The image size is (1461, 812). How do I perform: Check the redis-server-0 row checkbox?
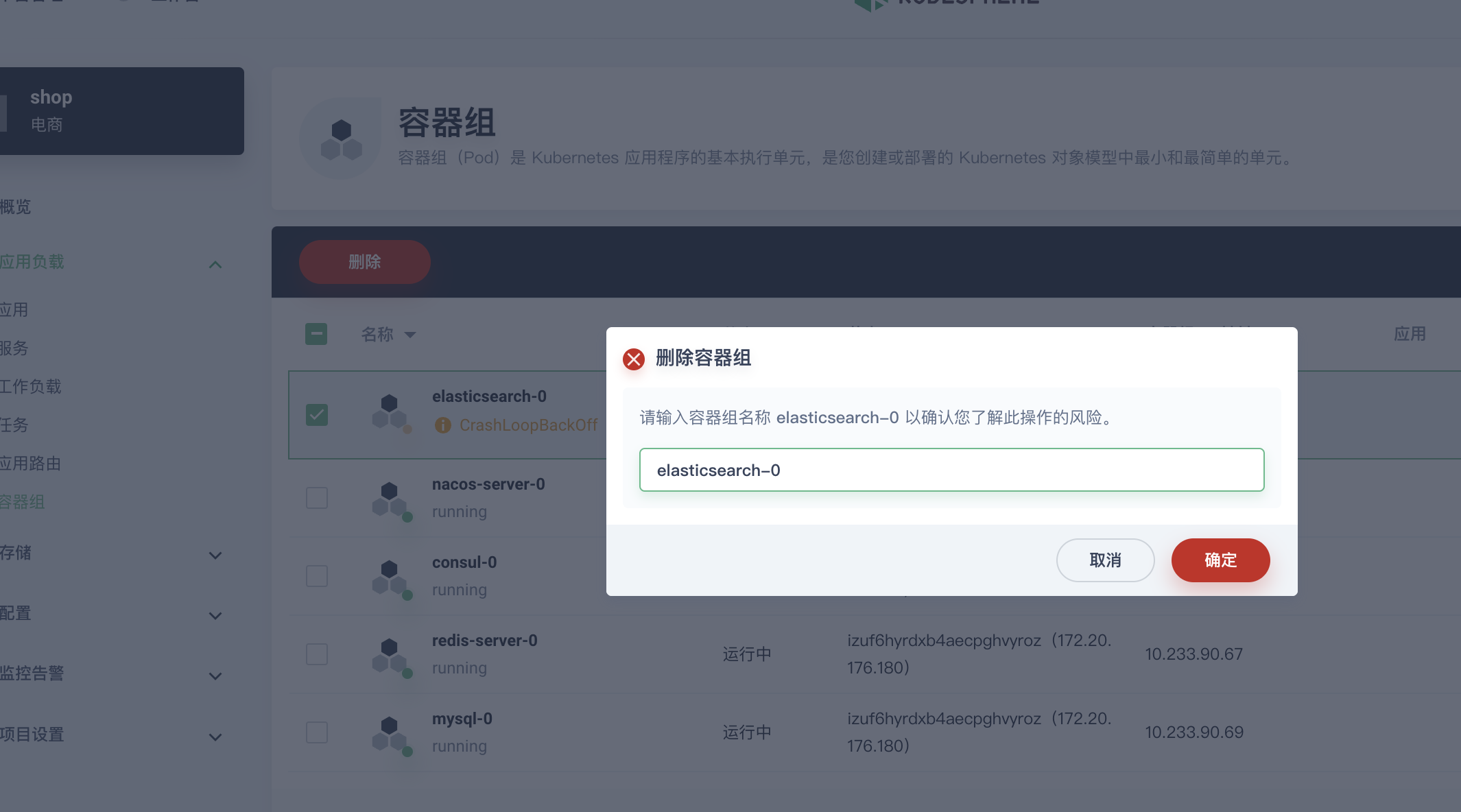pos(316,654)
